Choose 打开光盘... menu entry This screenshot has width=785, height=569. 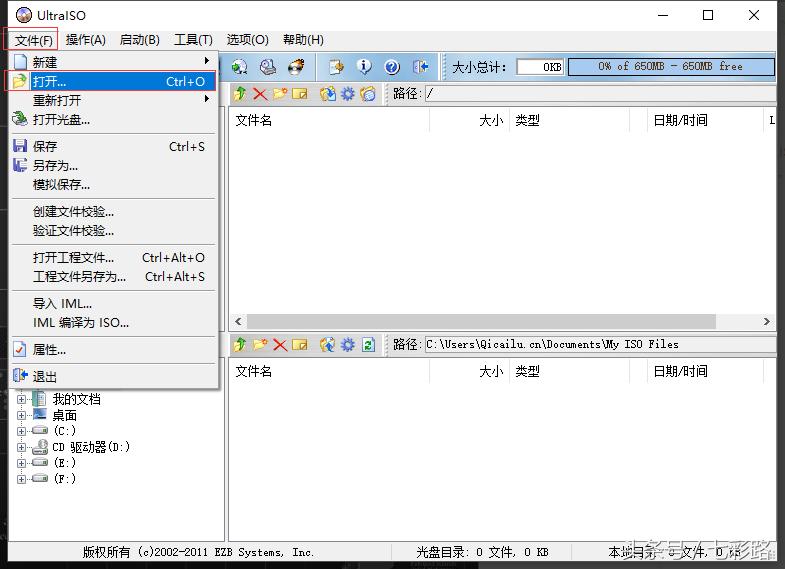[113, 120]
